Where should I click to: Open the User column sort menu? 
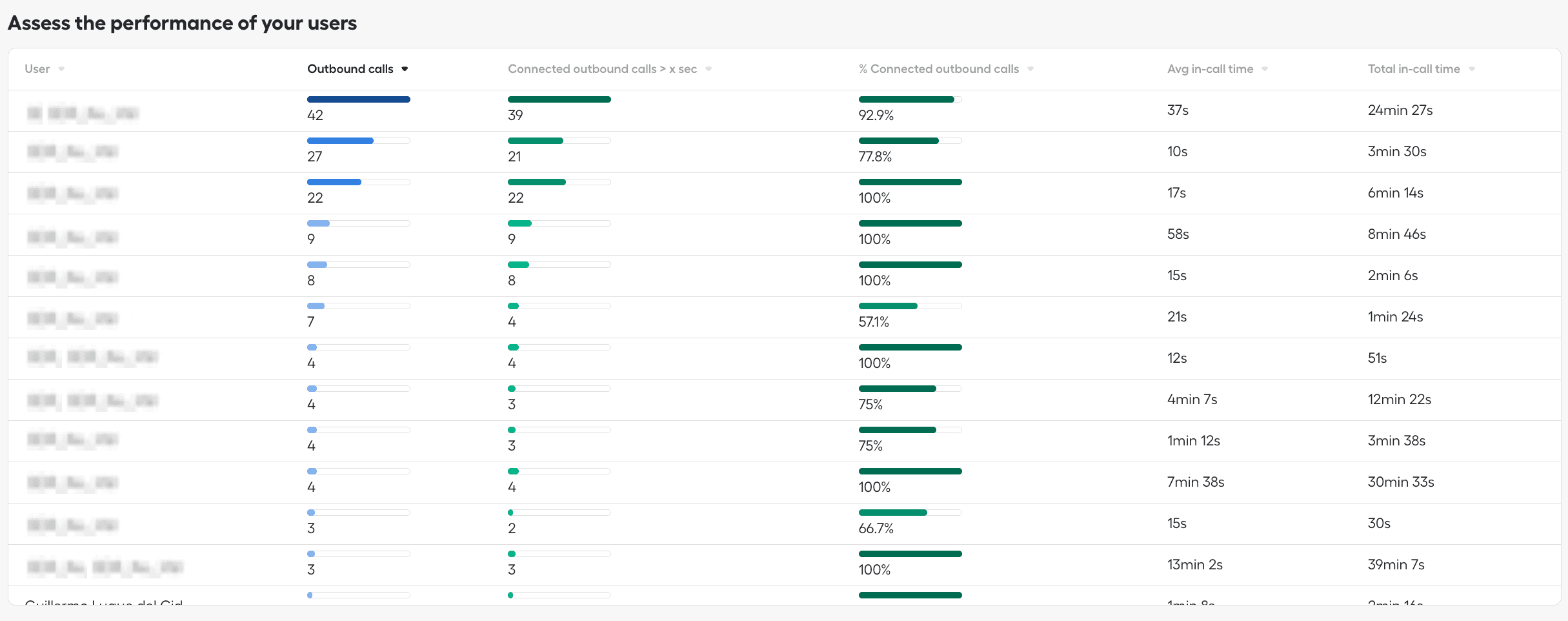(x=63, y=68)
